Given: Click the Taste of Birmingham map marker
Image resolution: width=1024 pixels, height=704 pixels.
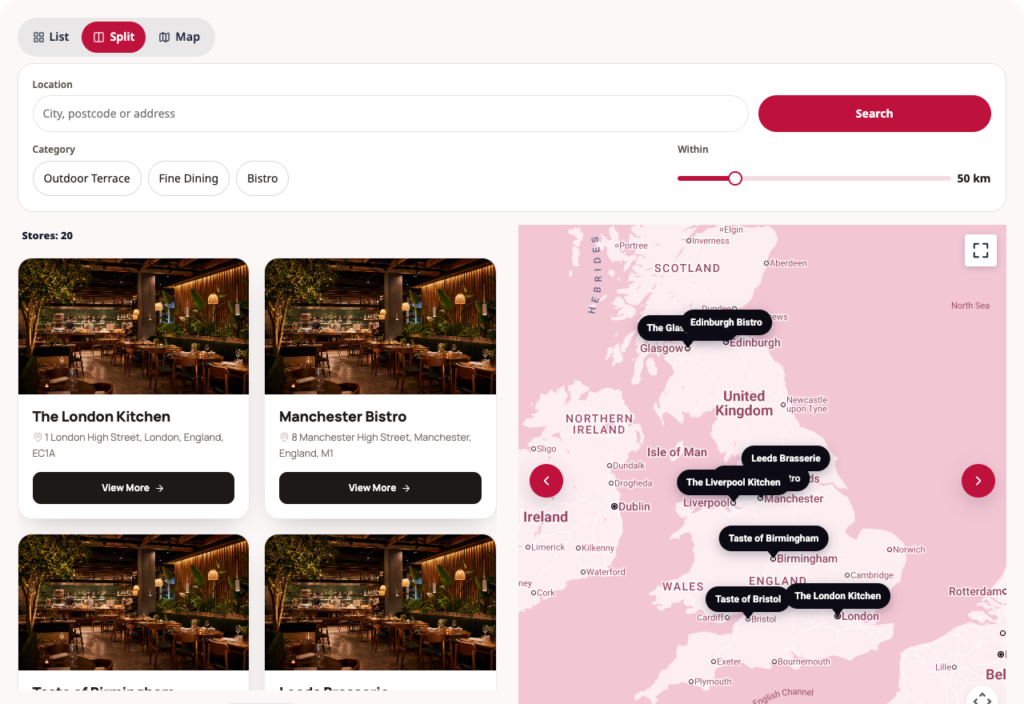Looking at the screenshot, I should (773, 539).
